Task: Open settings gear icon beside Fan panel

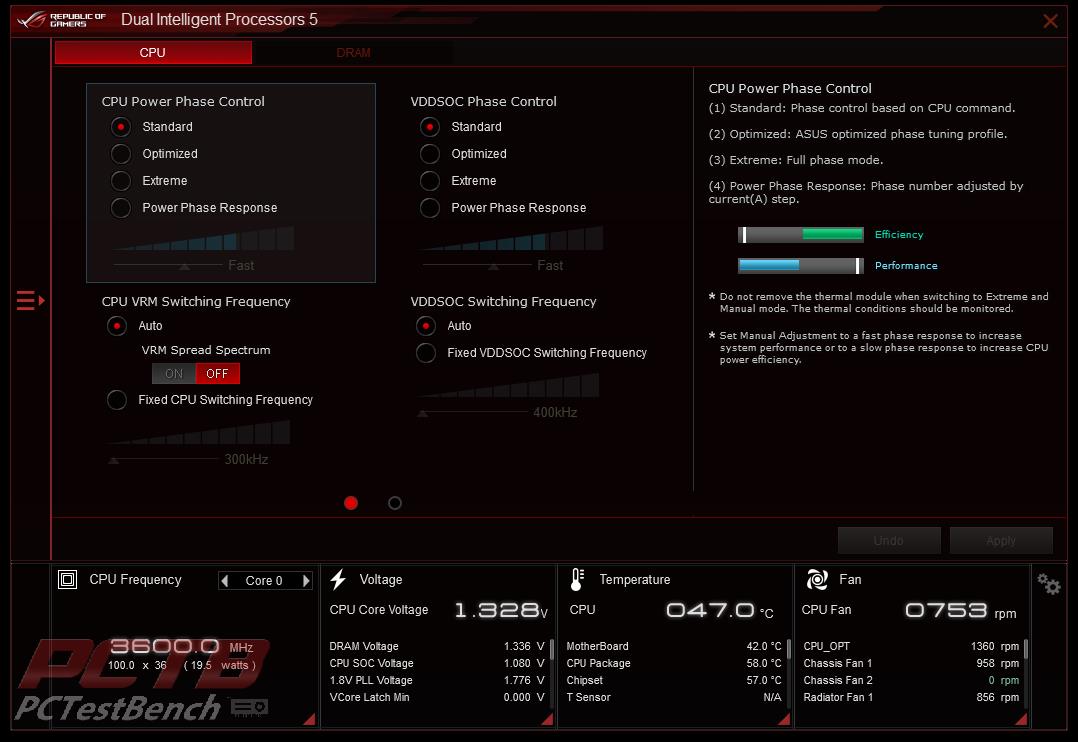Action: (1048, 584)
